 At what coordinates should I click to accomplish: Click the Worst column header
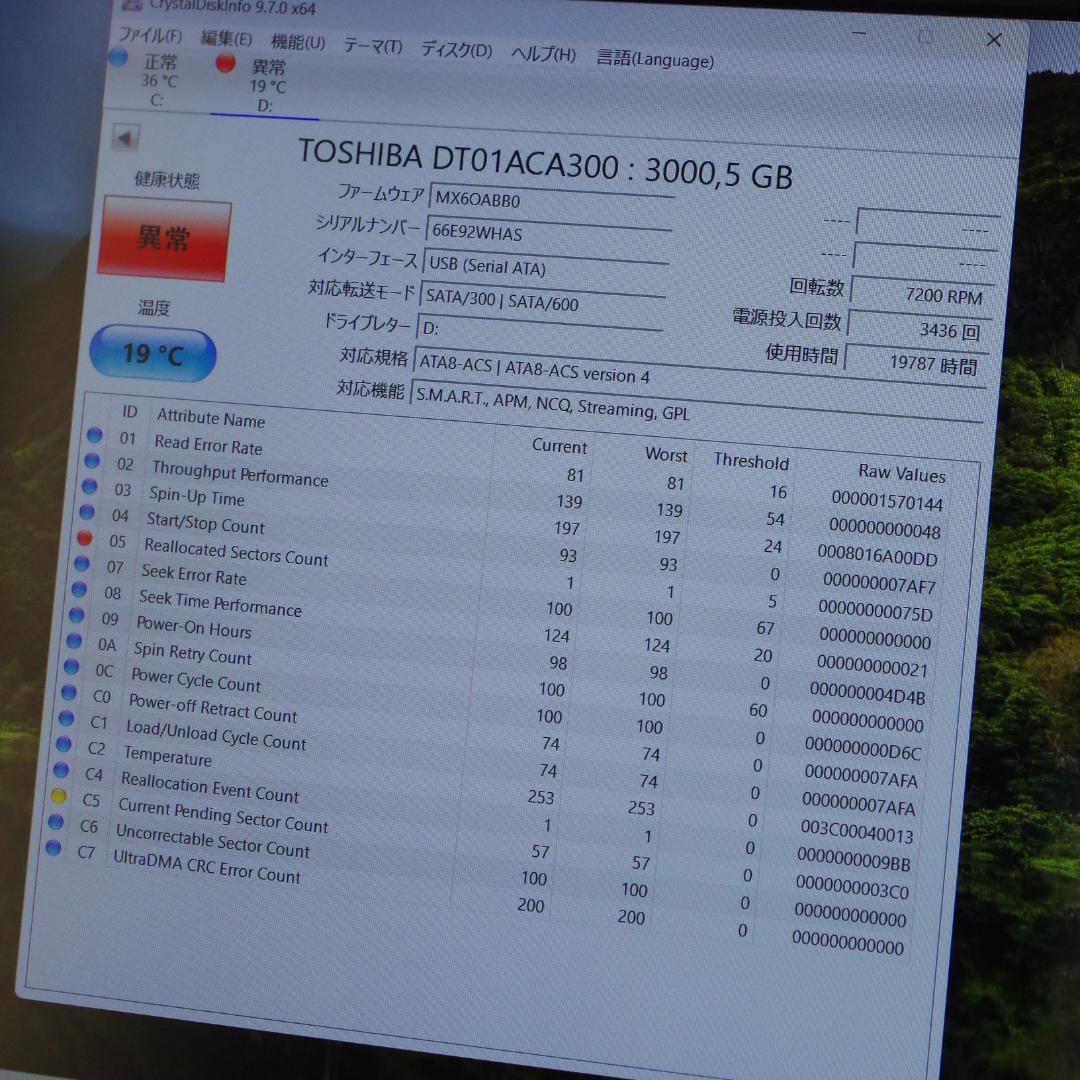pos(666,455)
